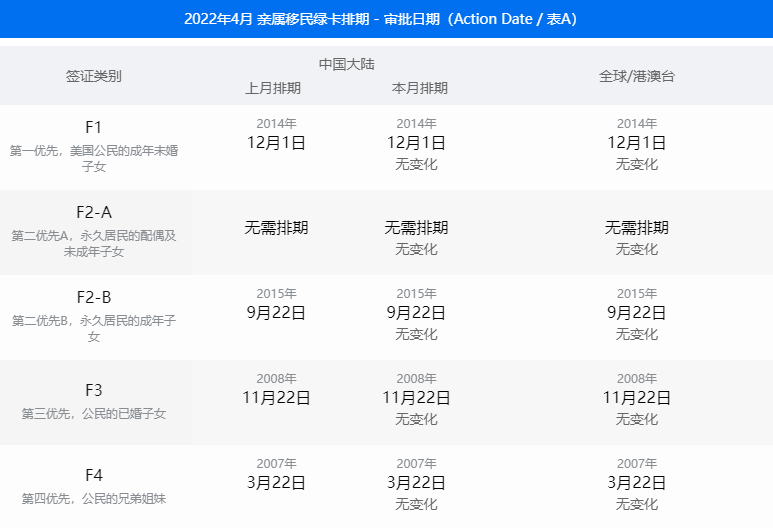Click the 中国大陆 header
Viewport: 773px width, 528px height.
point(347,64)
